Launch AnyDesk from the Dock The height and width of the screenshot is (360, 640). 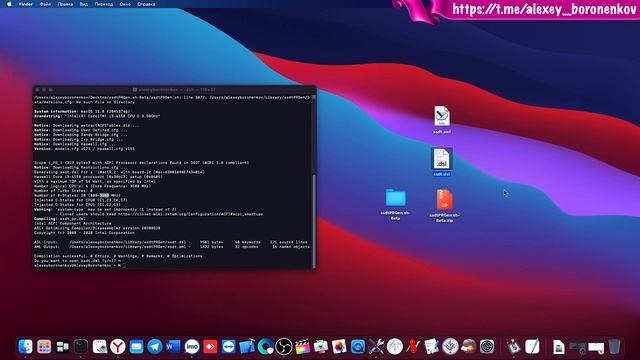click(210, 347)
